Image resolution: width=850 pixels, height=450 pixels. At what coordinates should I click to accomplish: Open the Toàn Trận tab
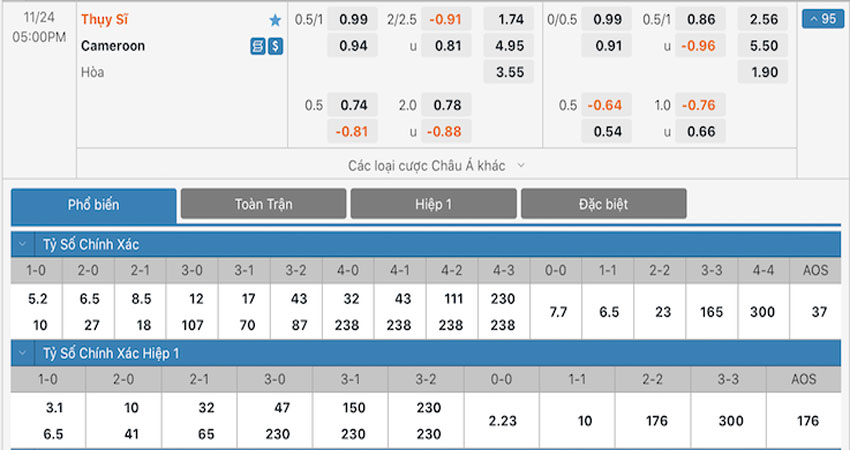point(263,204)
